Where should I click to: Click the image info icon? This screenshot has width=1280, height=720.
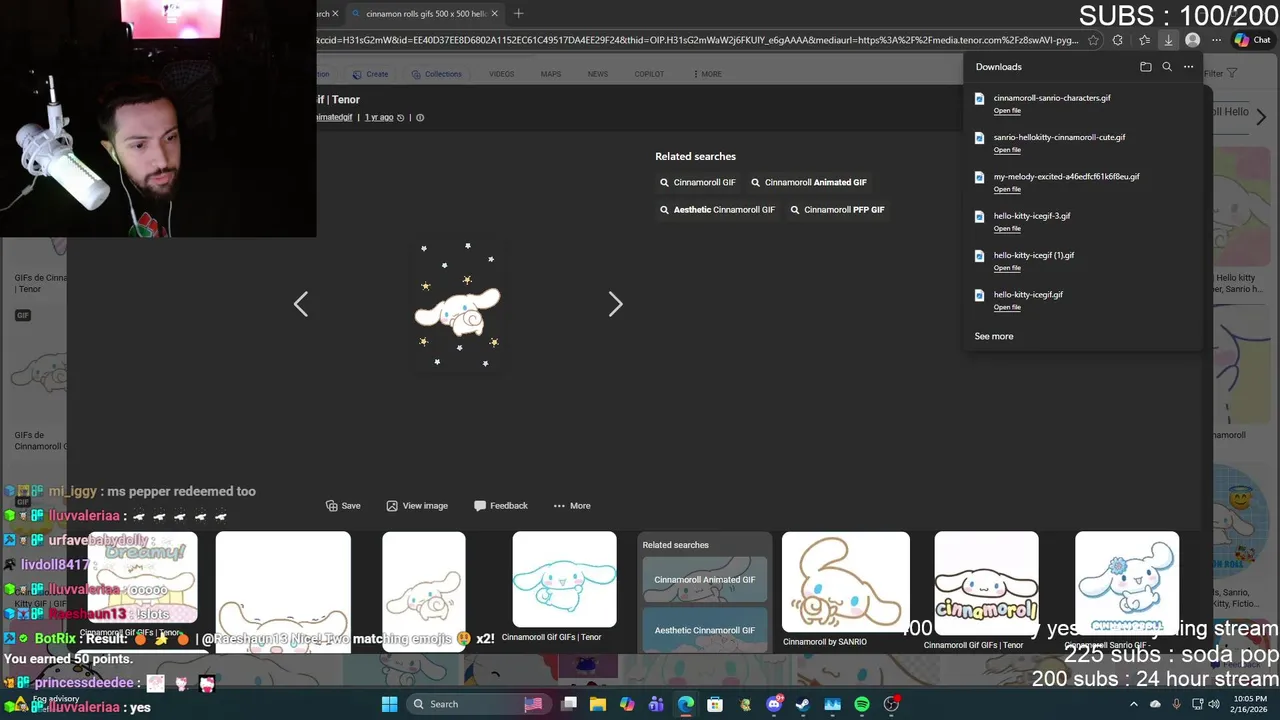[420, 118]
